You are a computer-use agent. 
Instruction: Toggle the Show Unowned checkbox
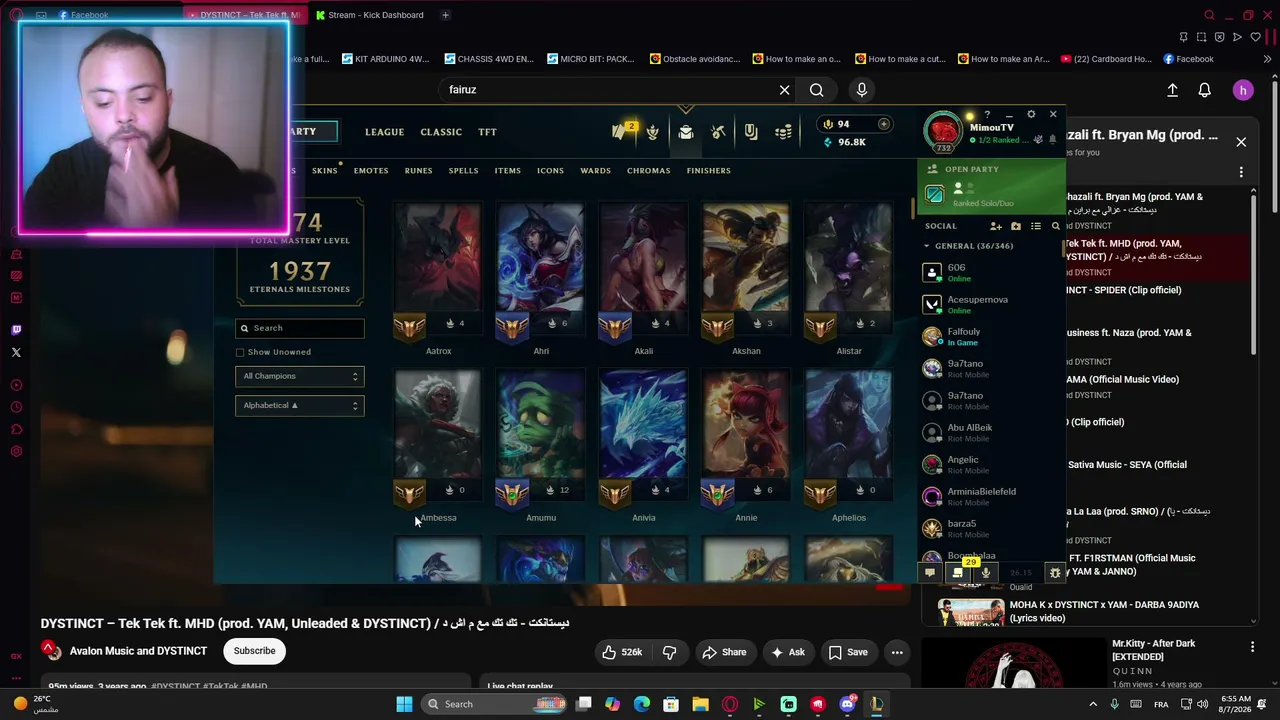coord(240,352)
